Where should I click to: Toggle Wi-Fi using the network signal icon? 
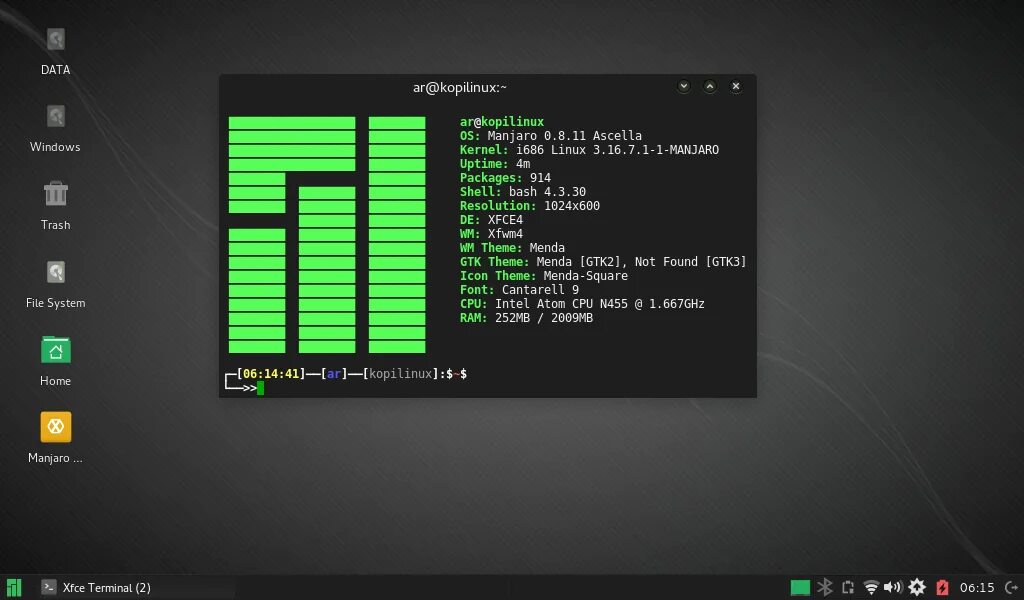click(x=872, y=587)
